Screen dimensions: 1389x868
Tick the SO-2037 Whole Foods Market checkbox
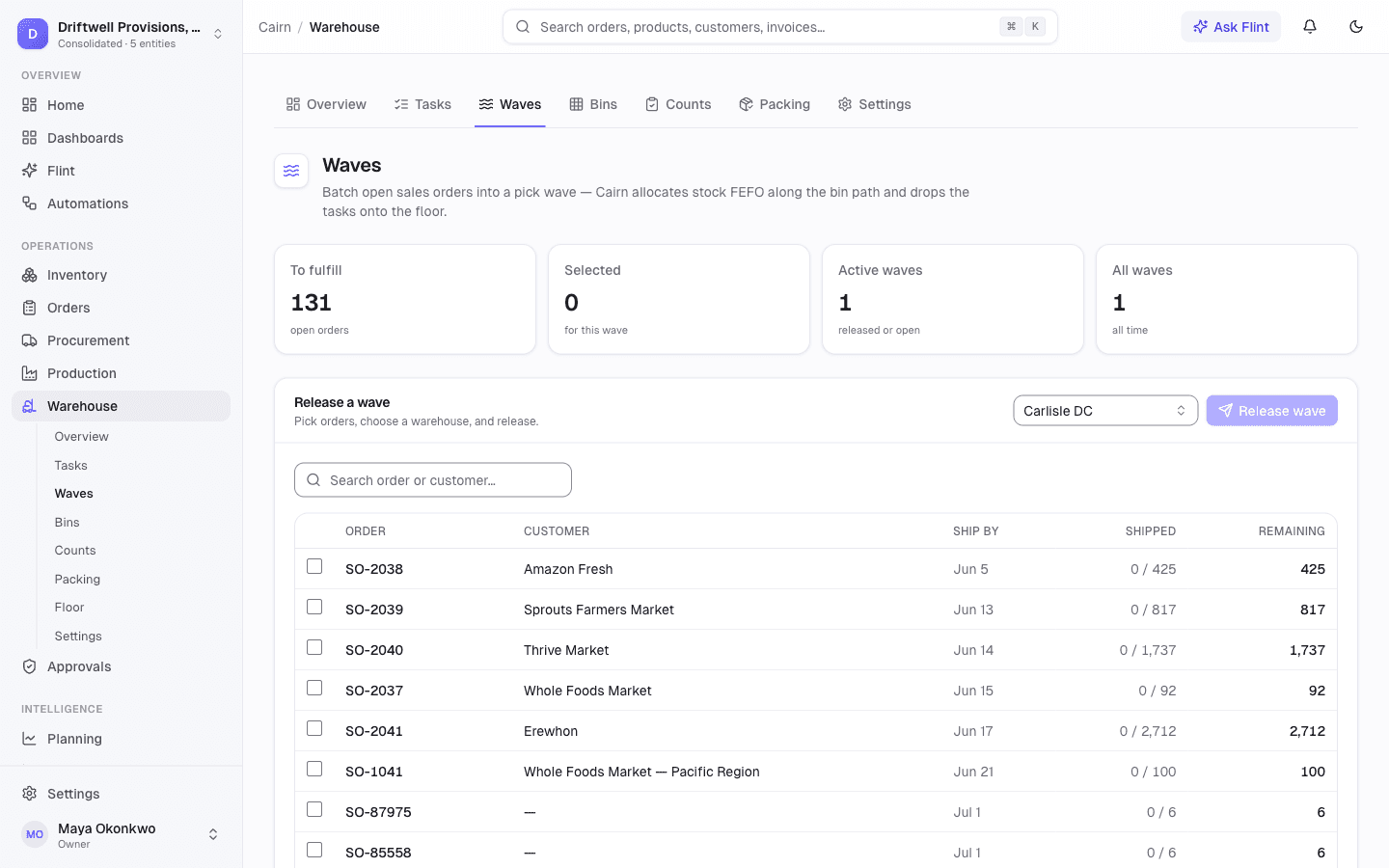pos(314,688)
